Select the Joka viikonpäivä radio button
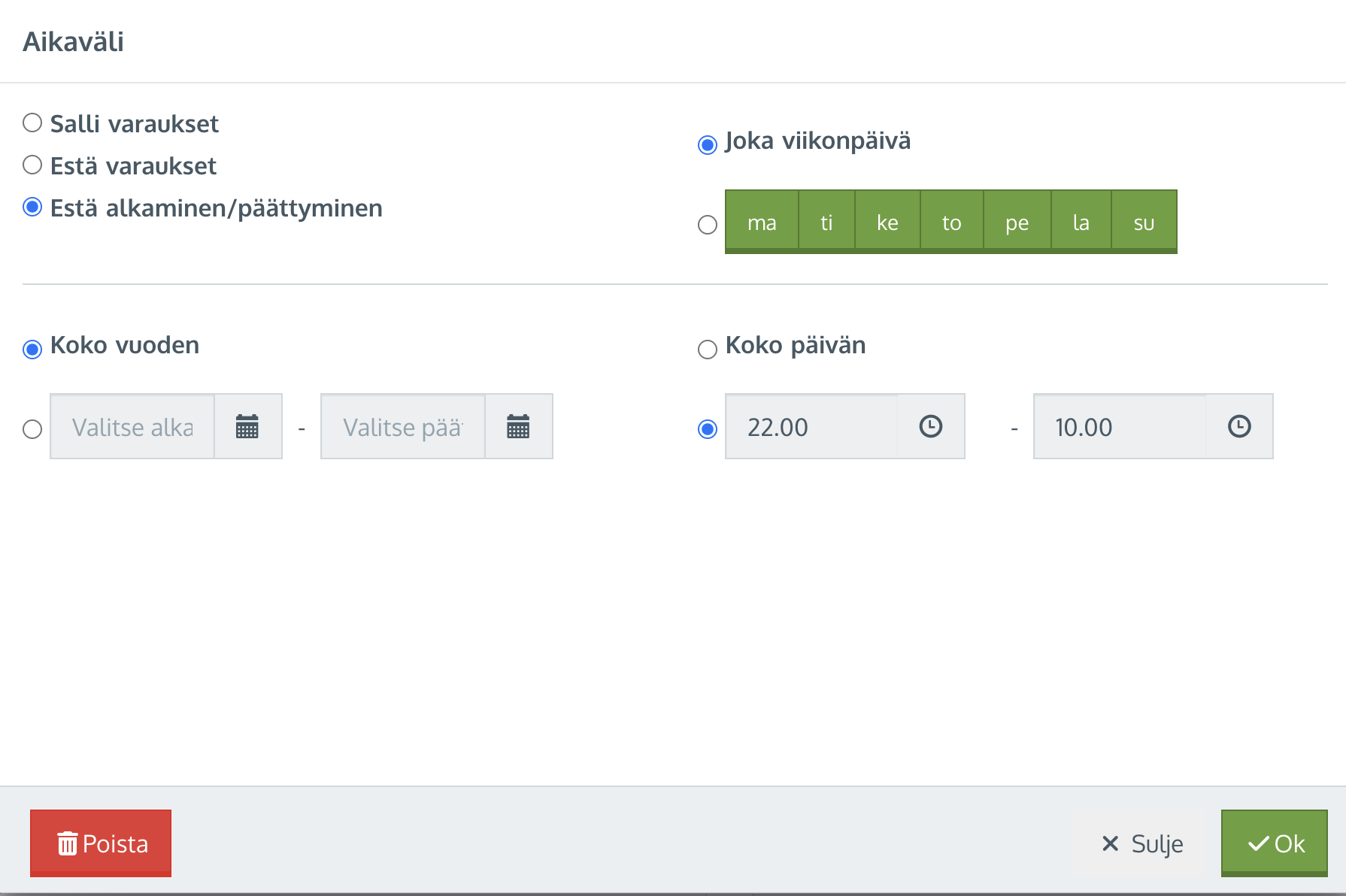 [x=708, y=144]
